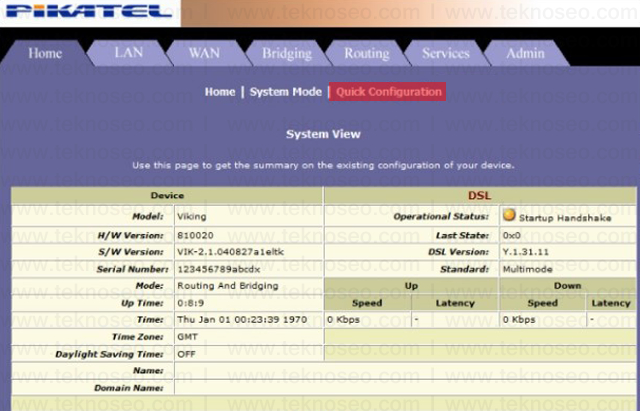Click the Operational Status label
Viewport: 640px width, 411px height.
coord(441,216)
